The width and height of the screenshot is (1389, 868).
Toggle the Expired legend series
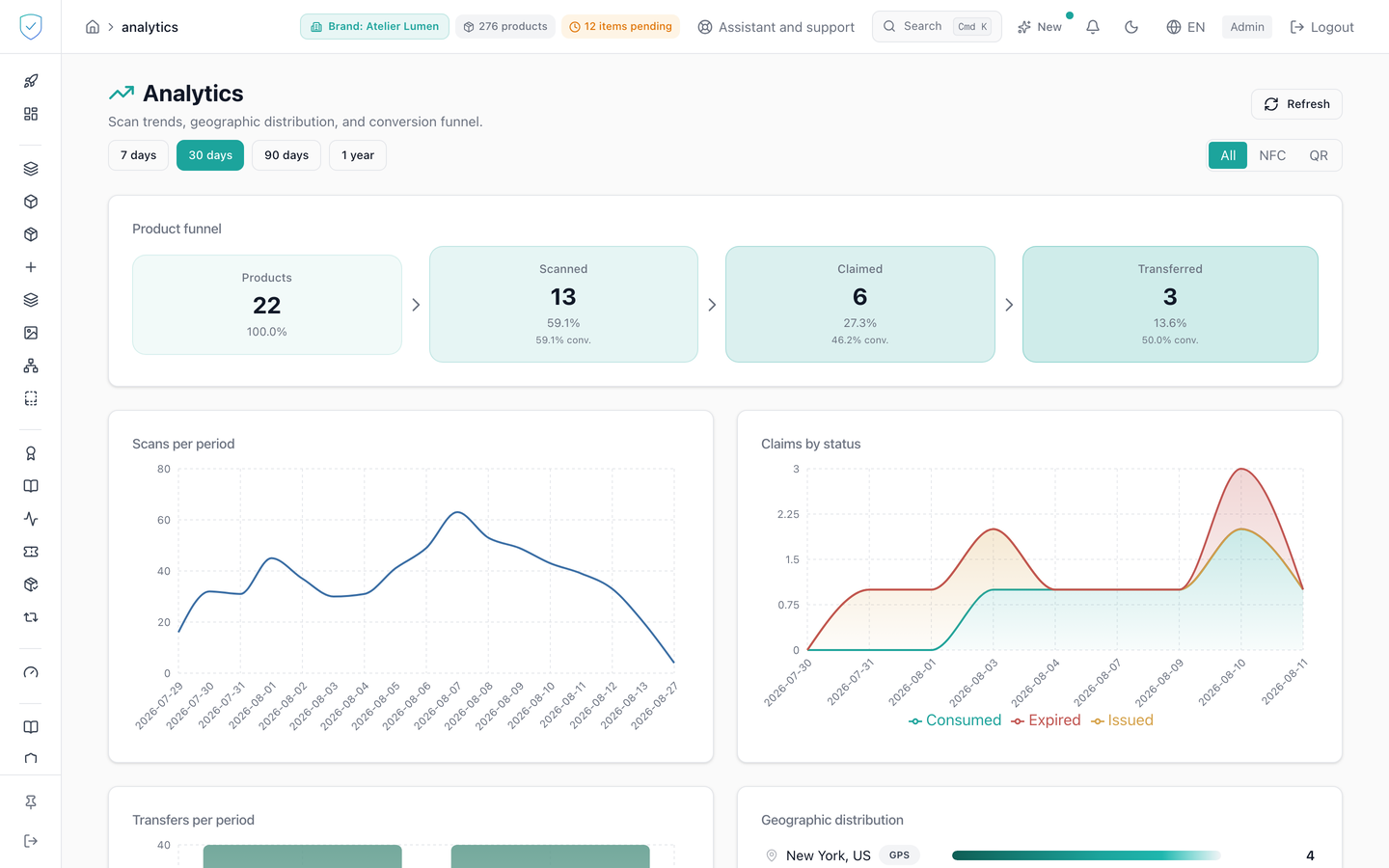click(1046, 720)
